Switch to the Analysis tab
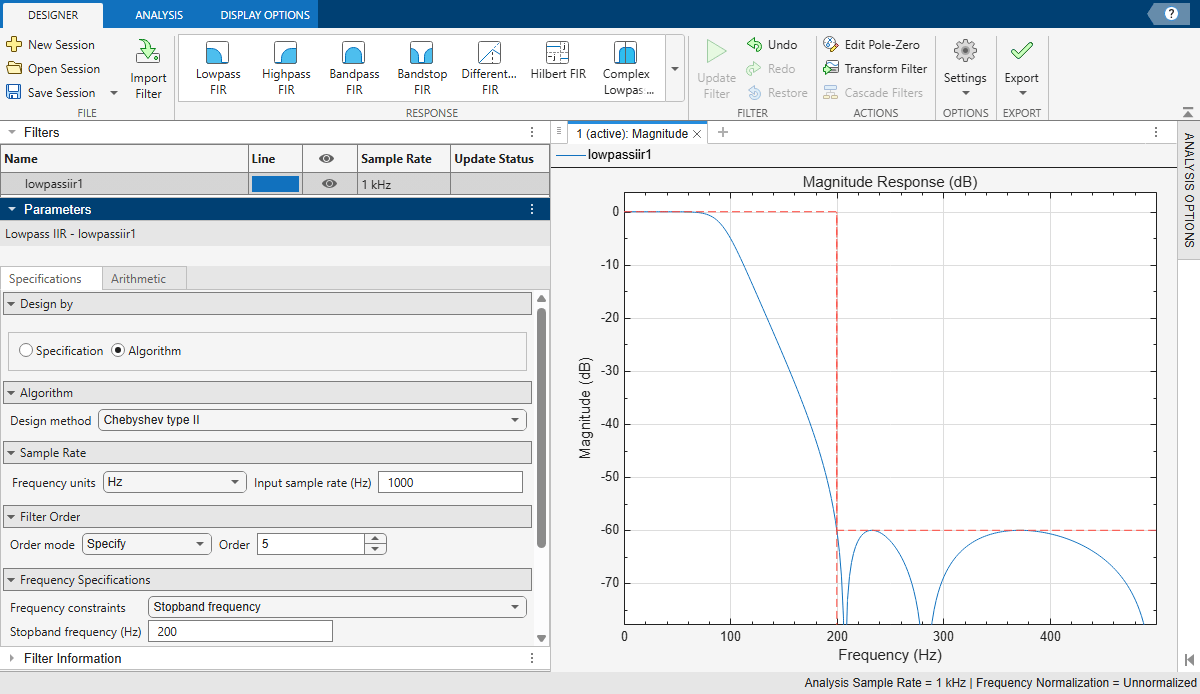1200x694 pixels. [x=159, y=14]
